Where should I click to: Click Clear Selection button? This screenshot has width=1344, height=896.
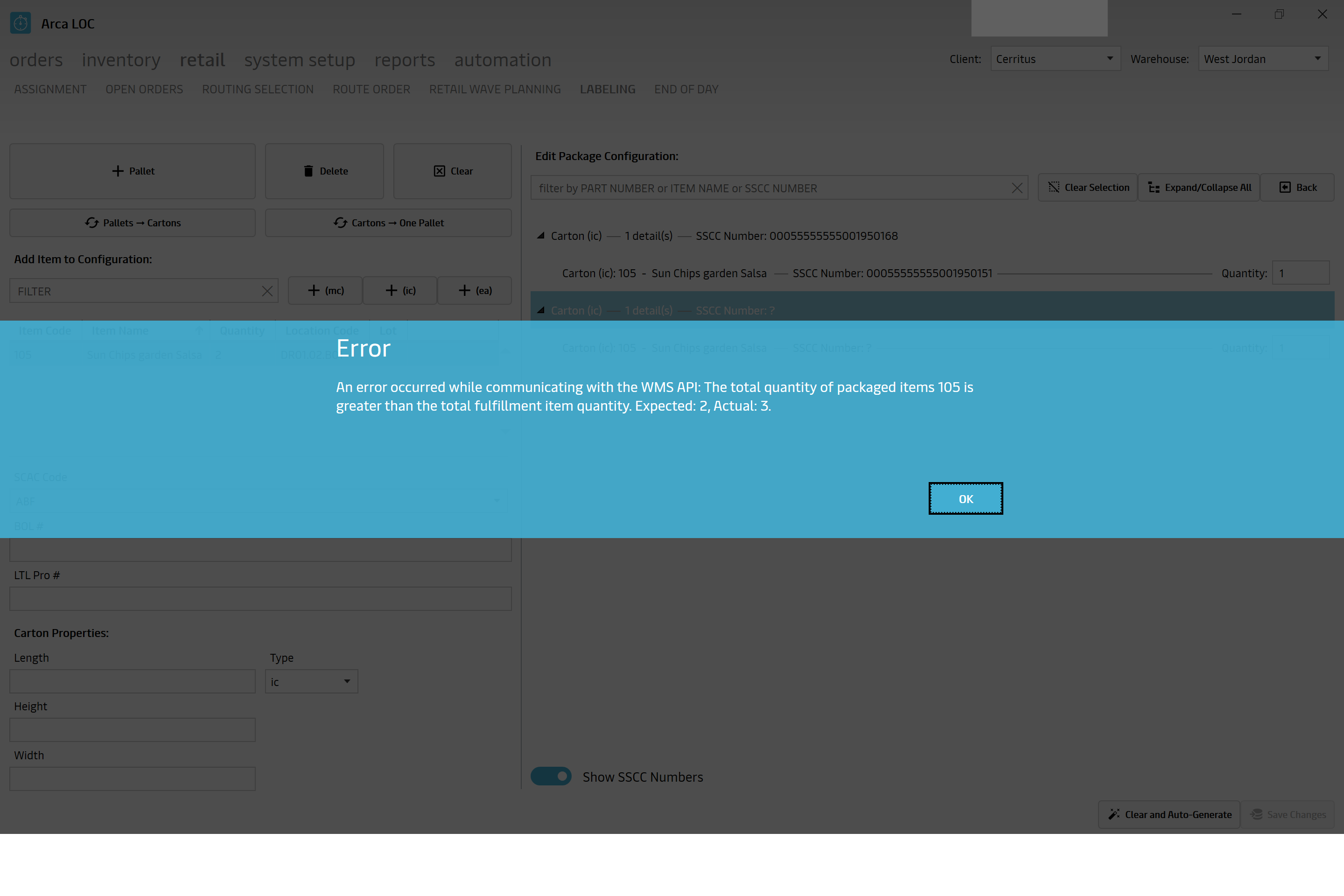click(x=1088, y=188)
